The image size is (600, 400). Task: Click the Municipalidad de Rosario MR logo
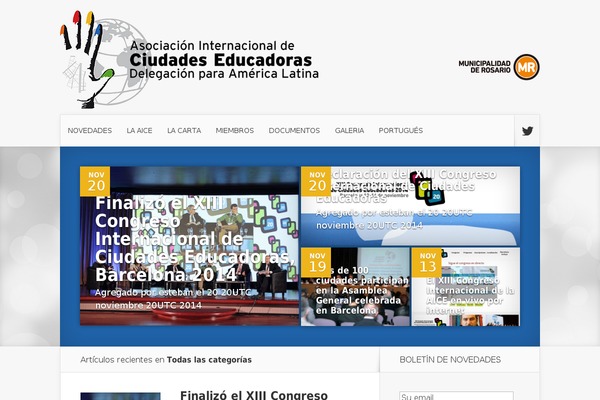(499, 67)
